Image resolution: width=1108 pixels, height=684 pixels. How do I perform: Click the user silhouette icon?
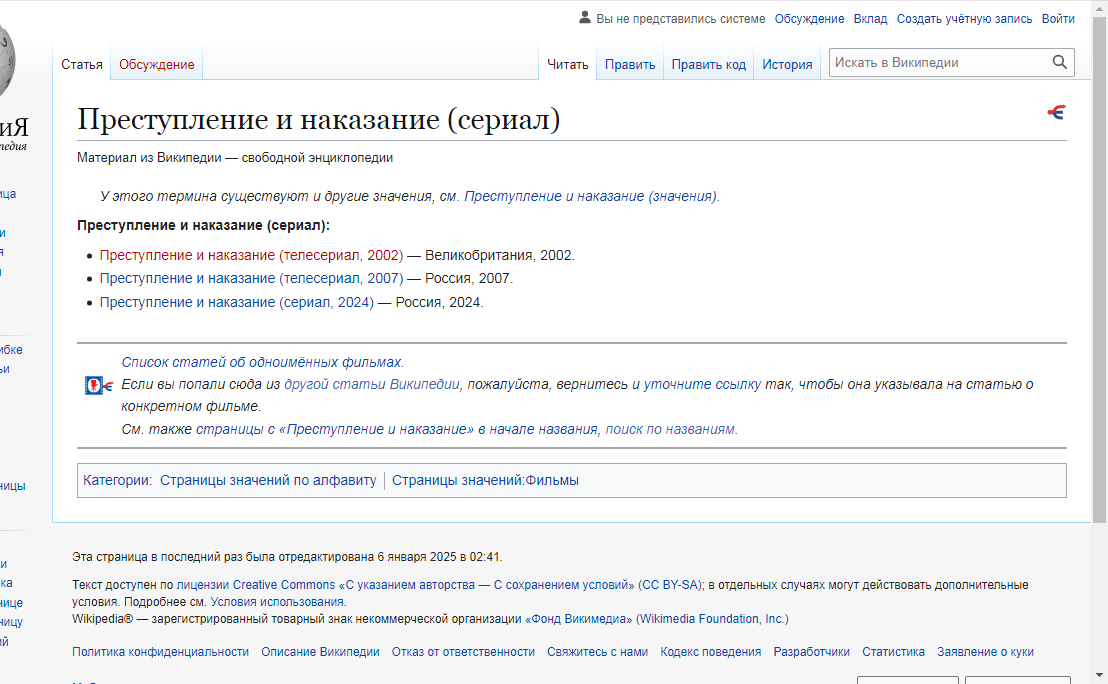click(584, 18)
